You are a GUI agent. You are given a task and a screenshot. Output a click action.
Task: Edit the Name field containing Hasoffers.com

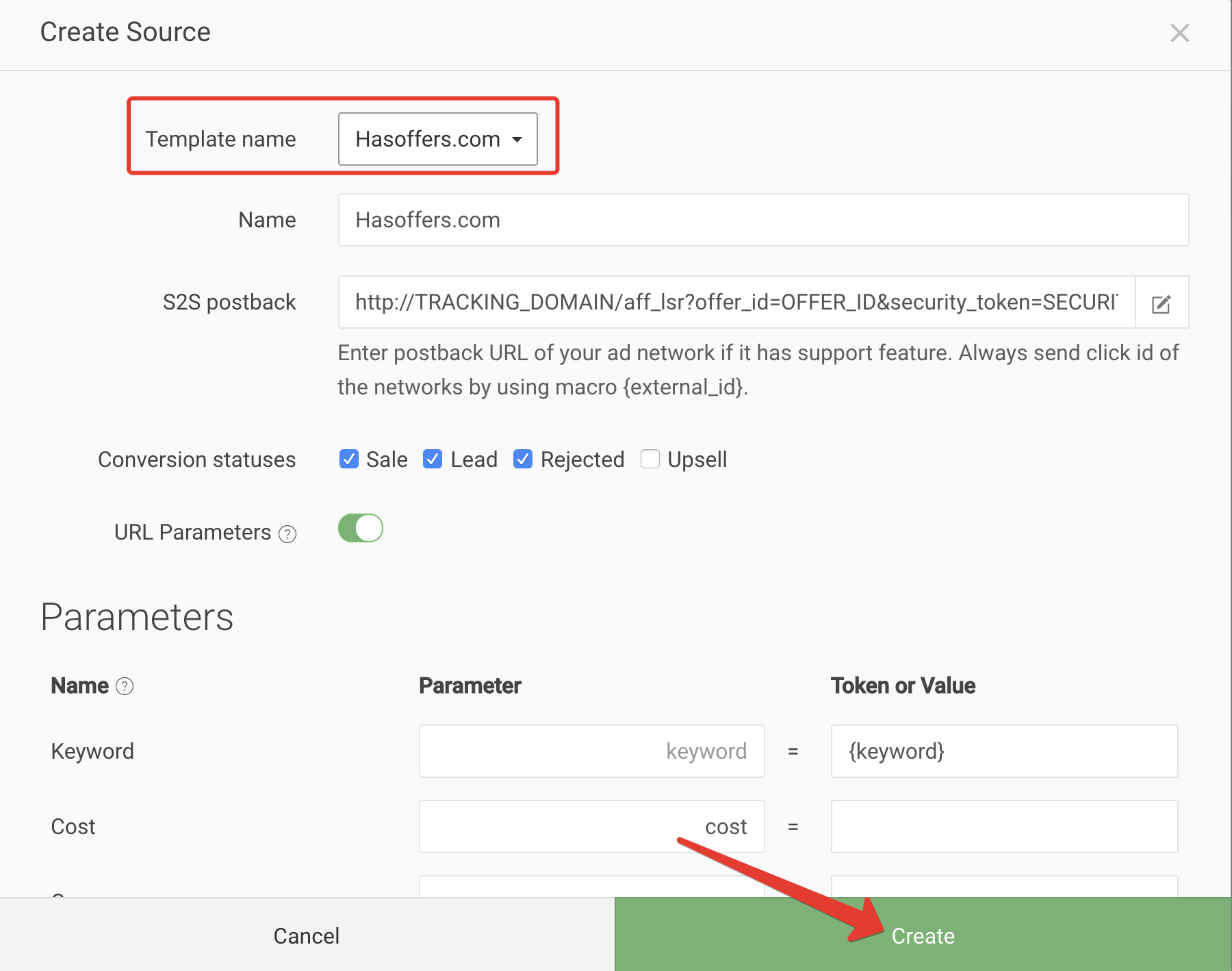tap(763, 220)
